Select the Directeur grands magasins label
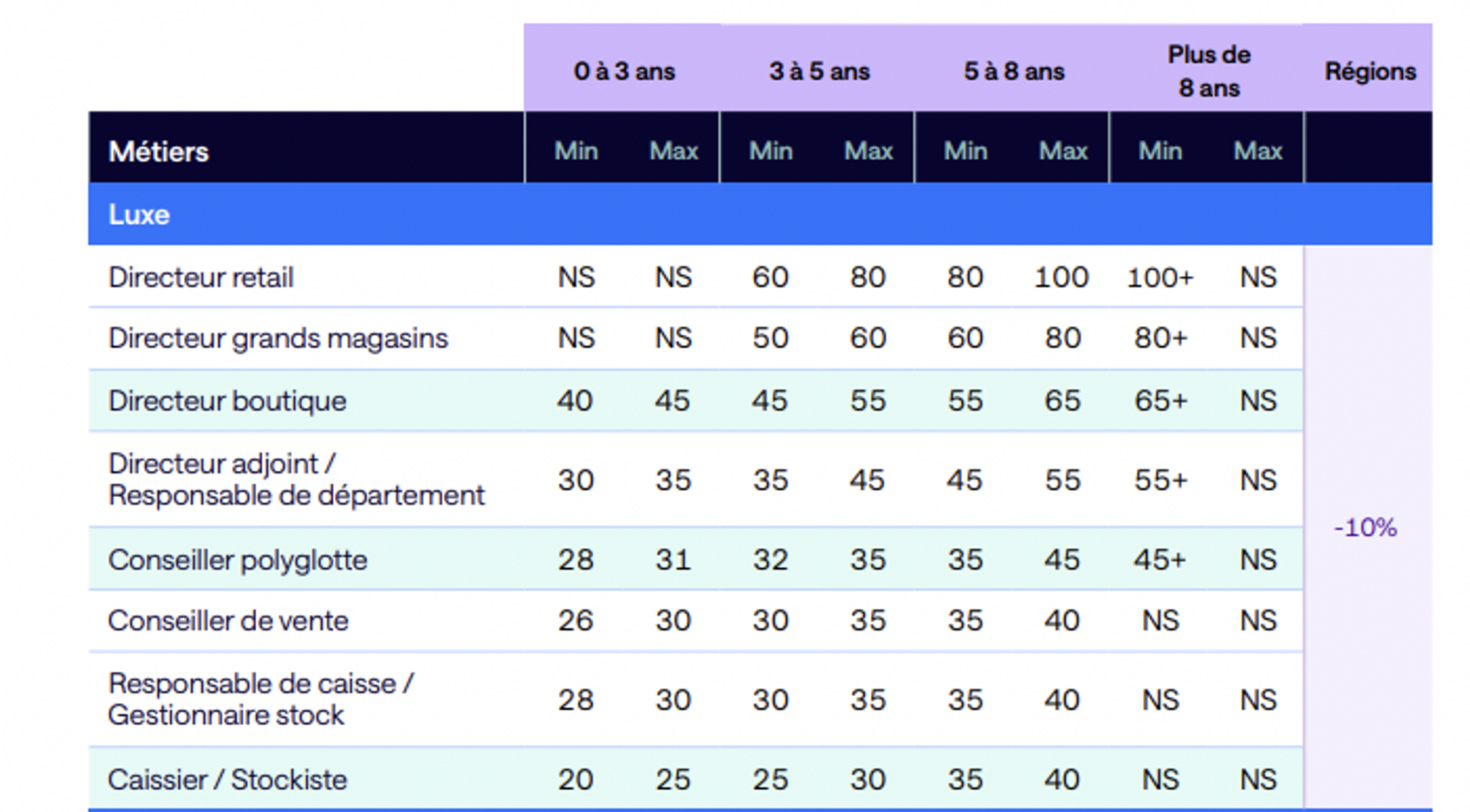 [x=278, y=339]
